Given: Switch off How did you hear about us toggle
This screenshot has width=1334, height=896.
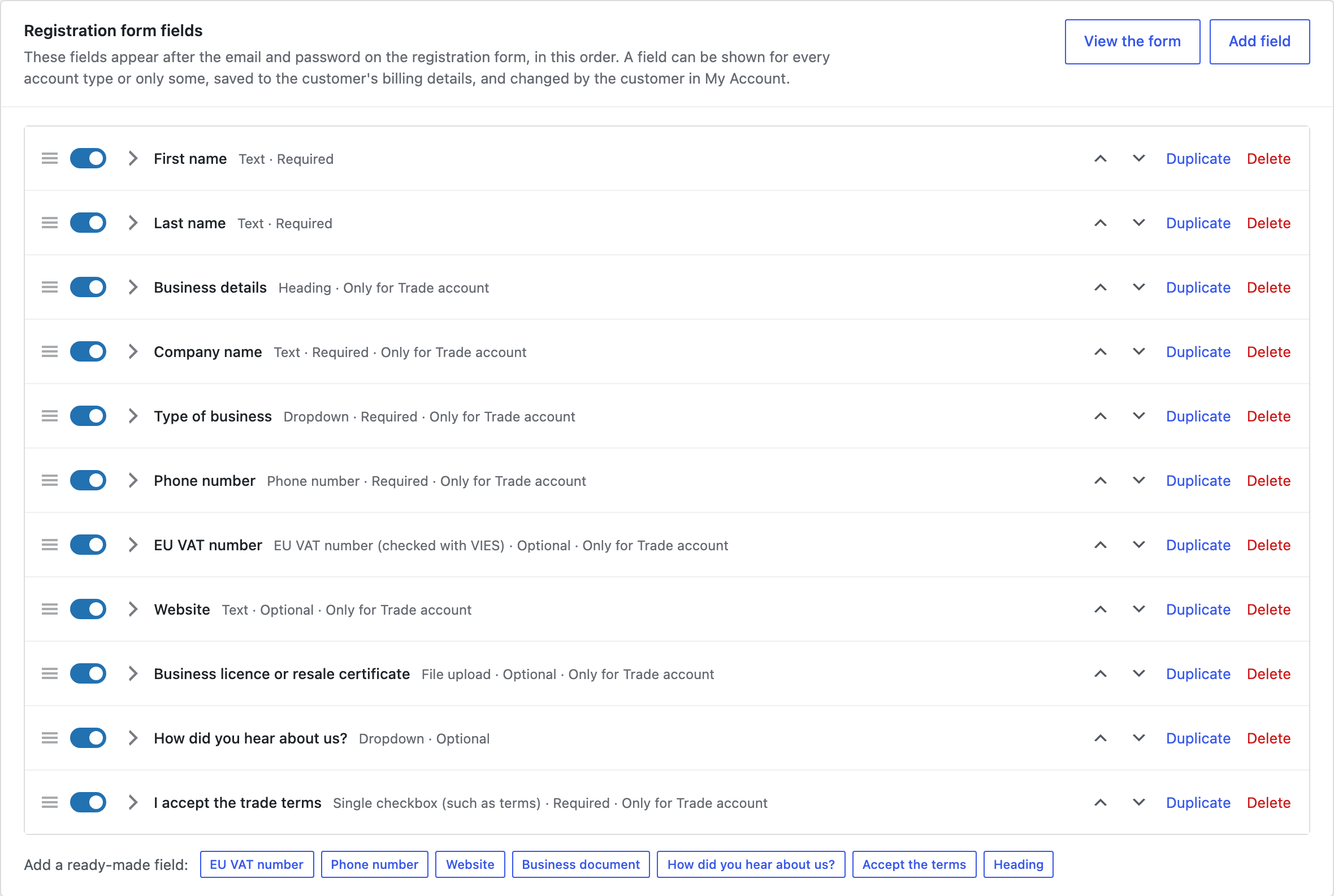Looking at the screenshot, I should tap(88, 738).
